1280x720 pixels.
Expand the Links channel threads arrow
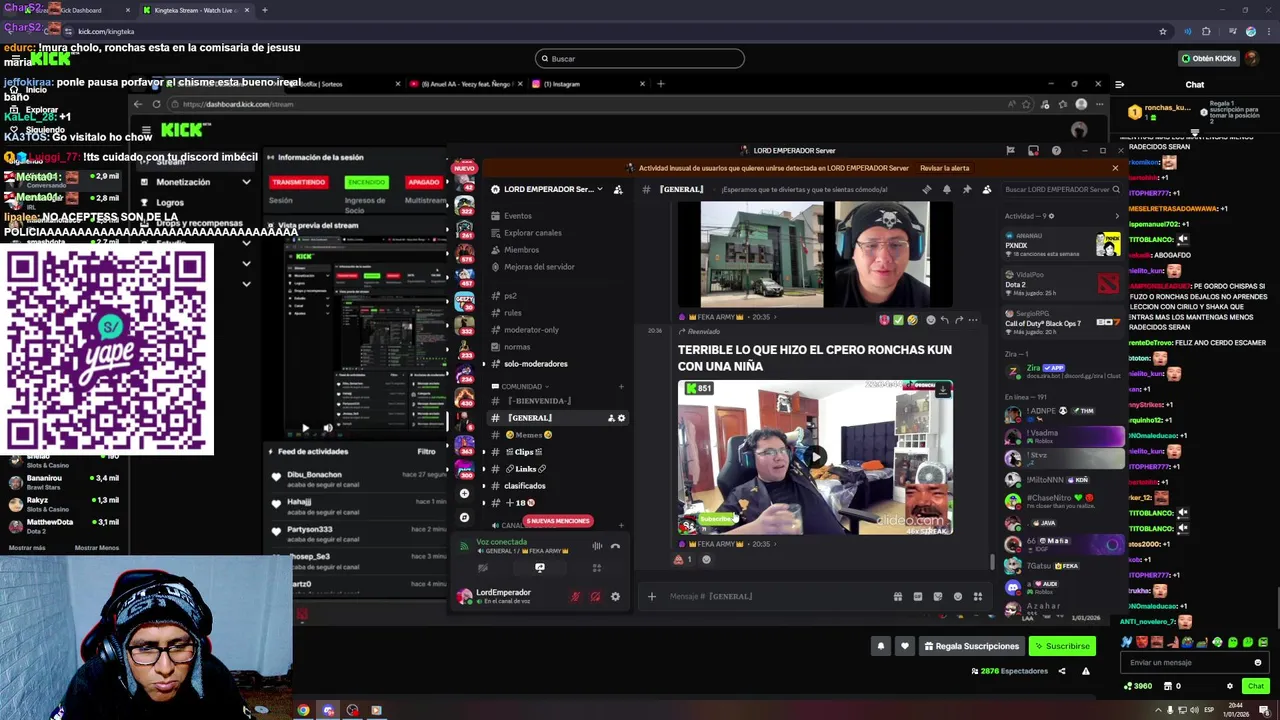484,469
